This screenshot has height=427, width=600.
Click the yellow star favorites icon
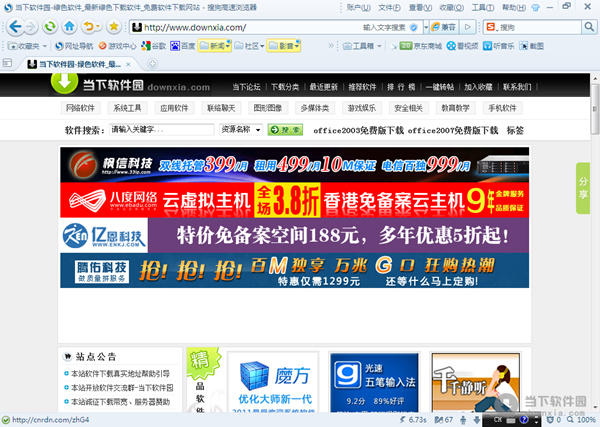tap(114, 27)
